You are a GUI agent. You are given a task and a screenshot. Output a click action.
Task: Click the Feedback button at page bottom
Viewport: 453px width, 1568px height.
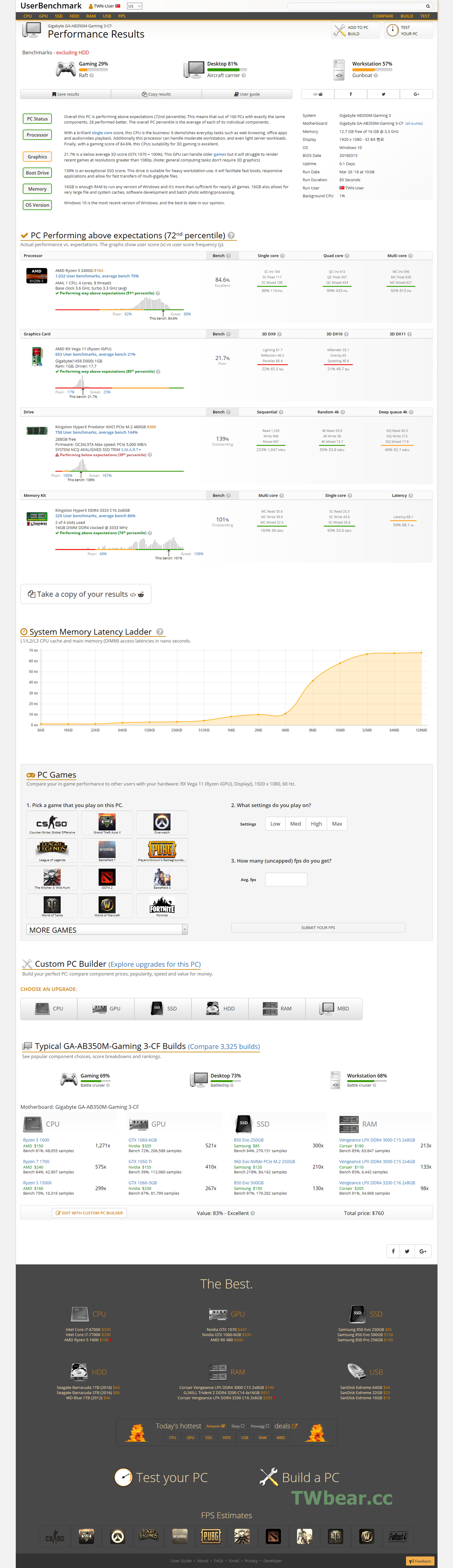click(420, 1561)
